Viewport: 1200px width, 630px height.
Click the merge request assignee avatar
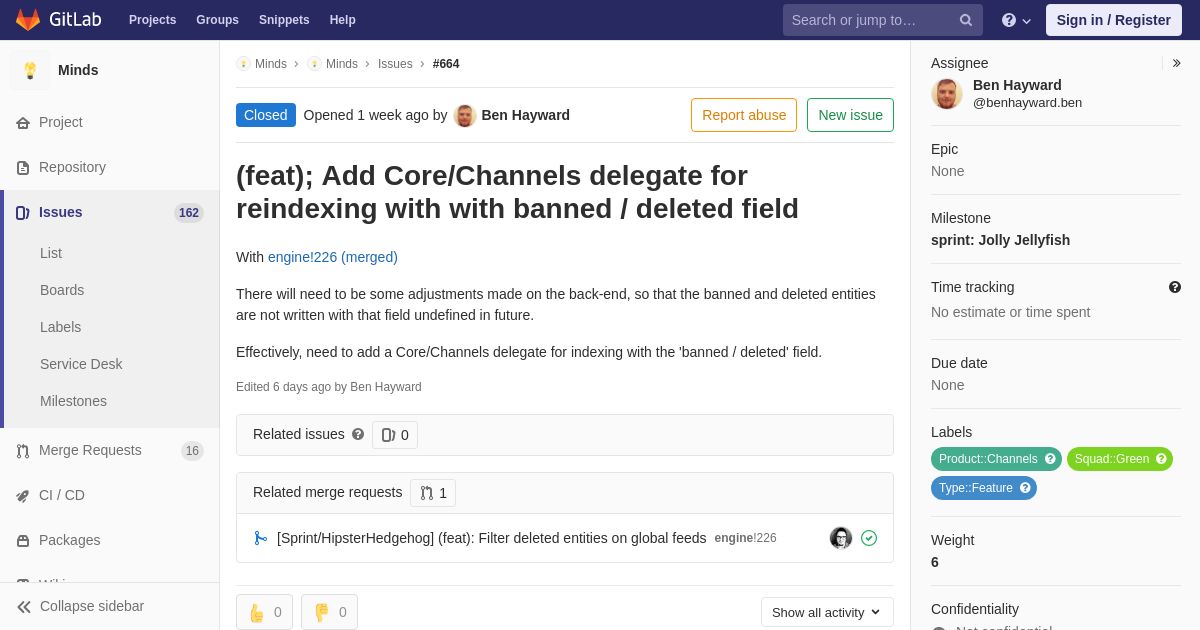click(841, 538)
